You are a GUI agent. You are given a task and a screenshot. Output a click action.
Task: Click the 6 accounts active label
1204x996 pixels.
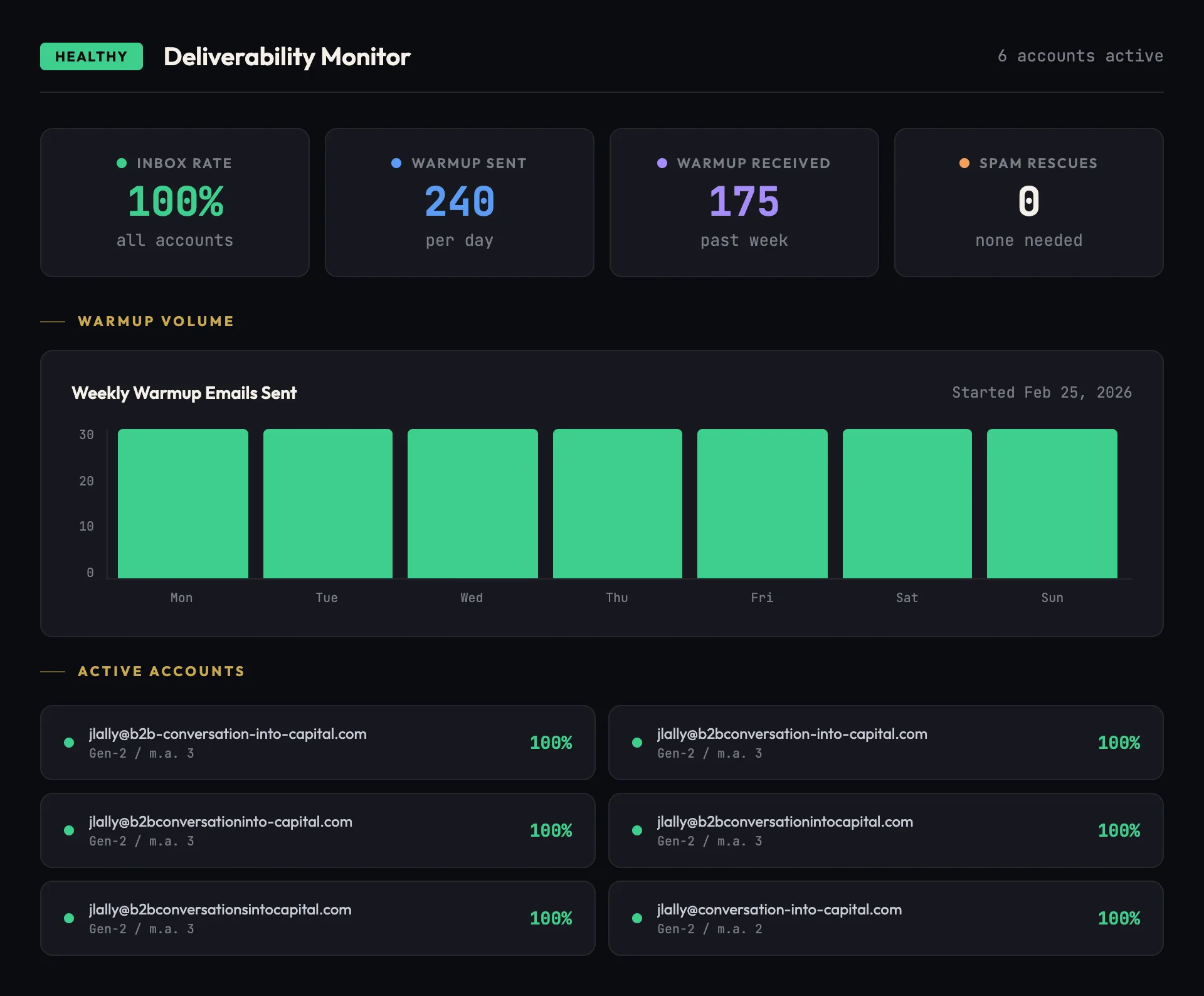(1080, 56)
